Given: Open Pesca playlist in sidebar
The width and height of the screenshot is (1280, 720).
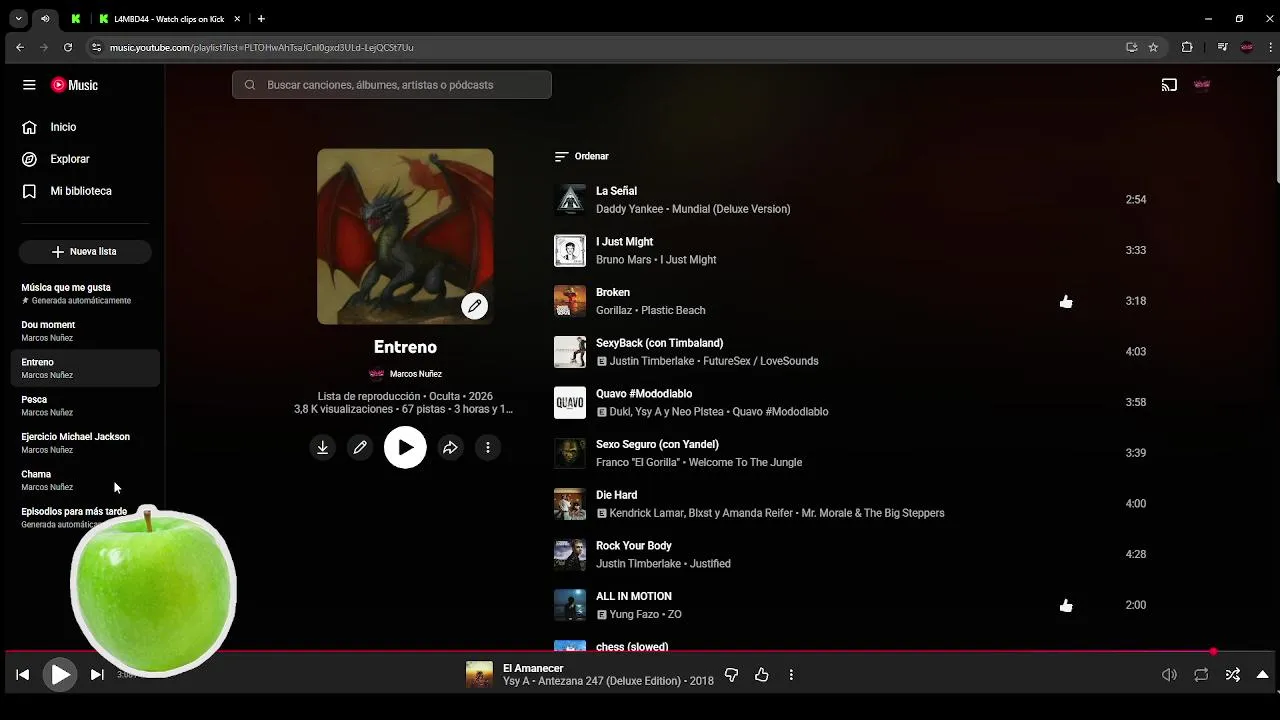Looking at the screenshot, I should coord(87,405).
